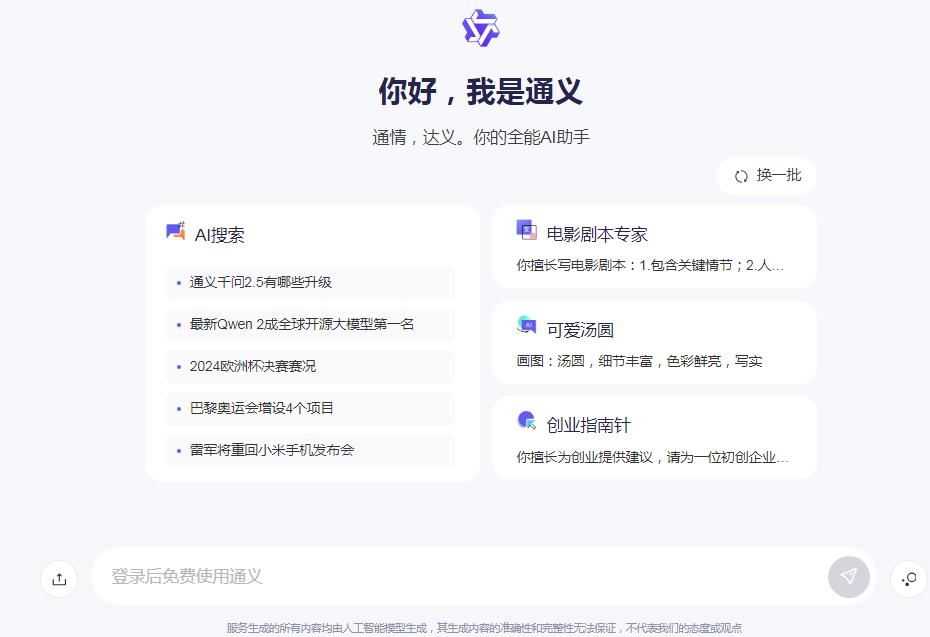Click the refresh icon inside 换一批
930x637 pixels.
(740, 175)
